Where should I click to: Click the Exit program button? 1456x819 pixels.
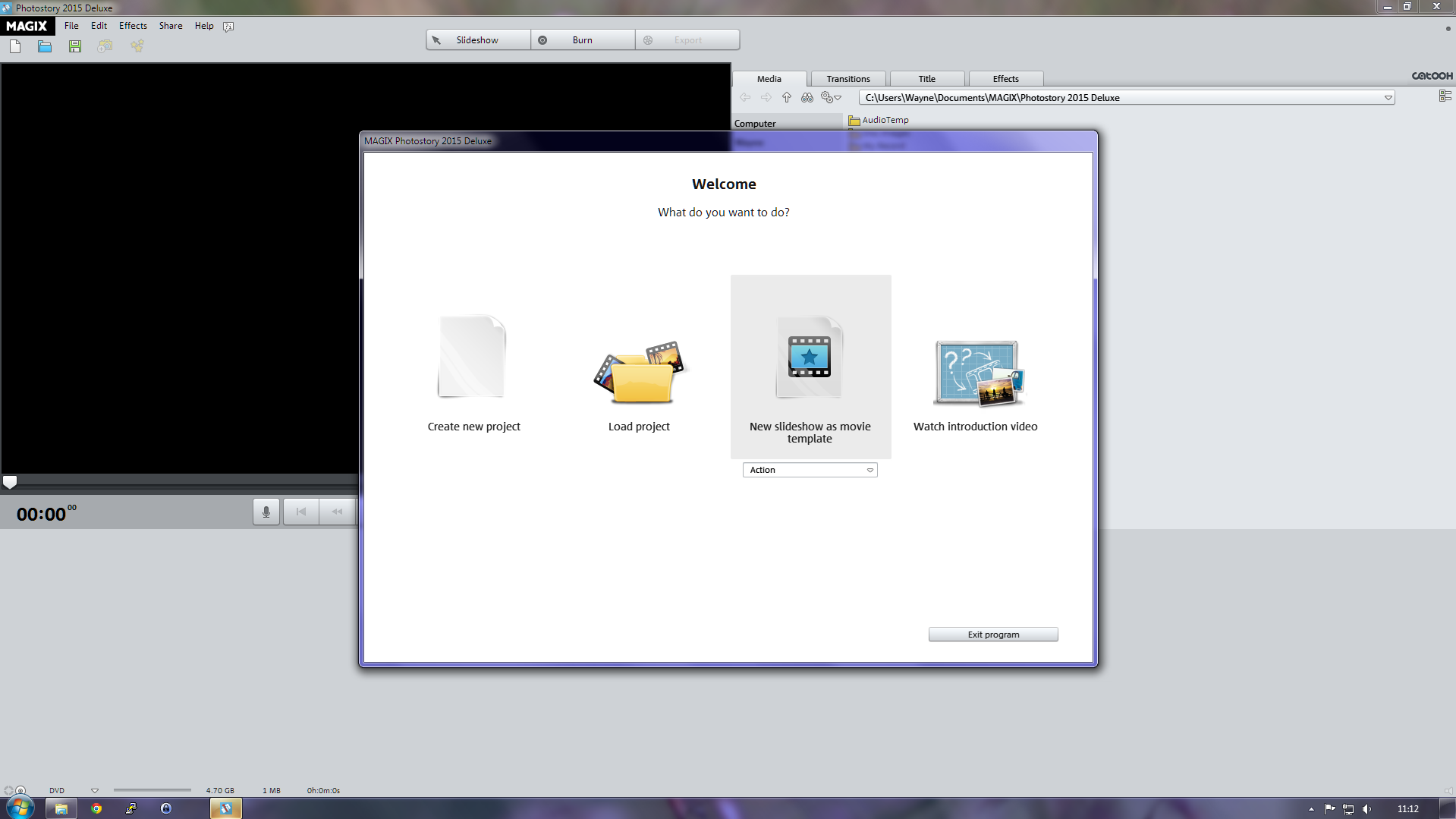(x=993, y=635)
